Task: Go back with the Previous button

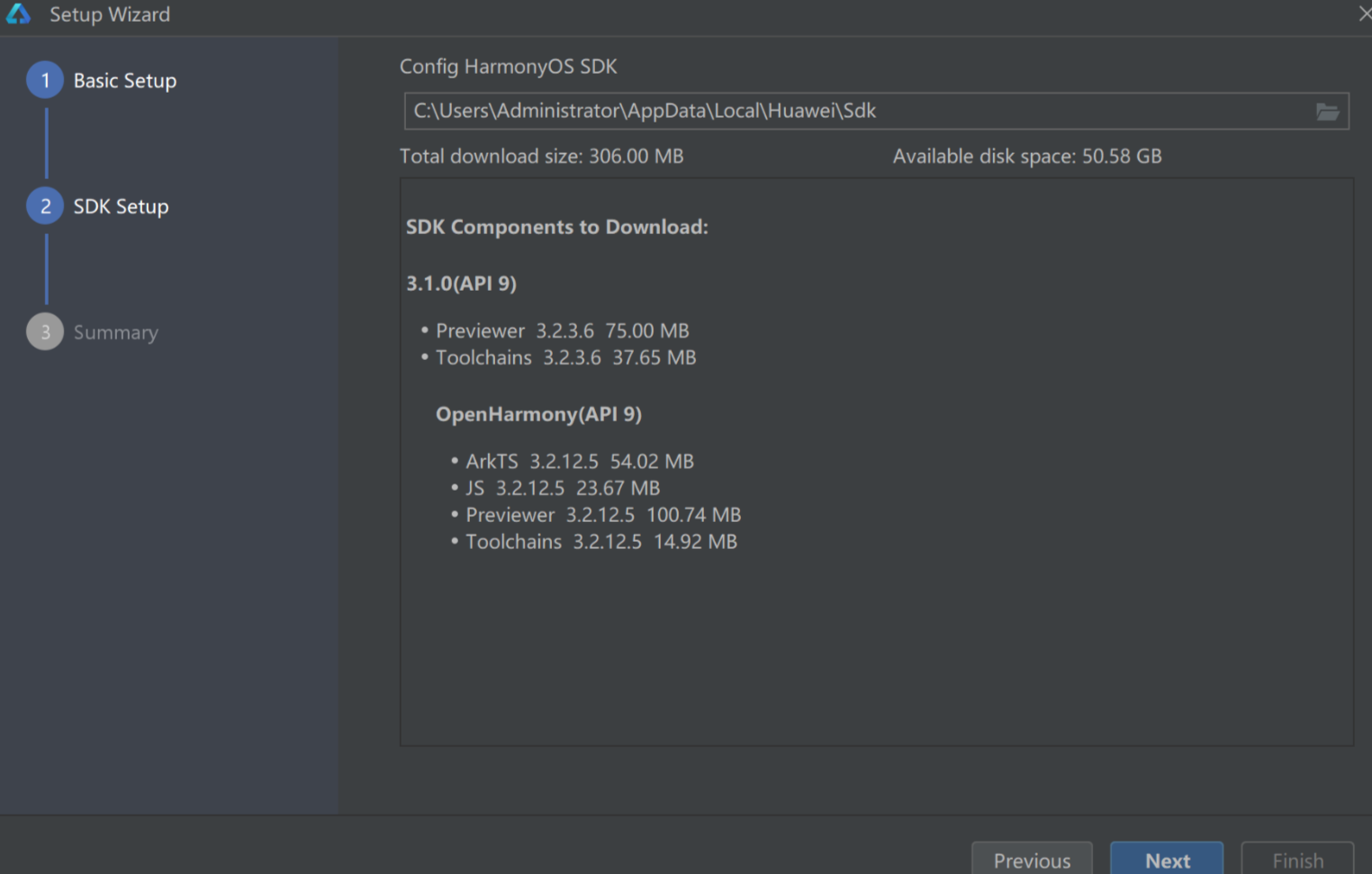Action: pos(1032,860)
